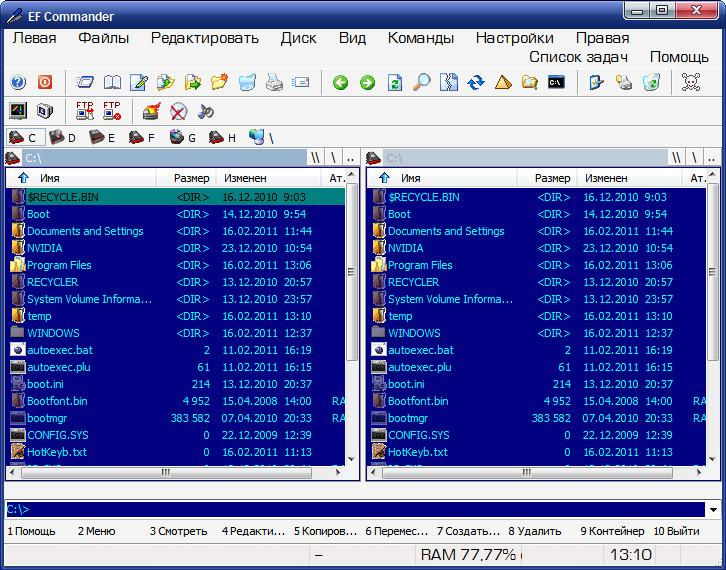This screenshot has width=726, height=570.
Task: Click left panel vertical scrollbar thumb
Action: click(x=351, y=272)
